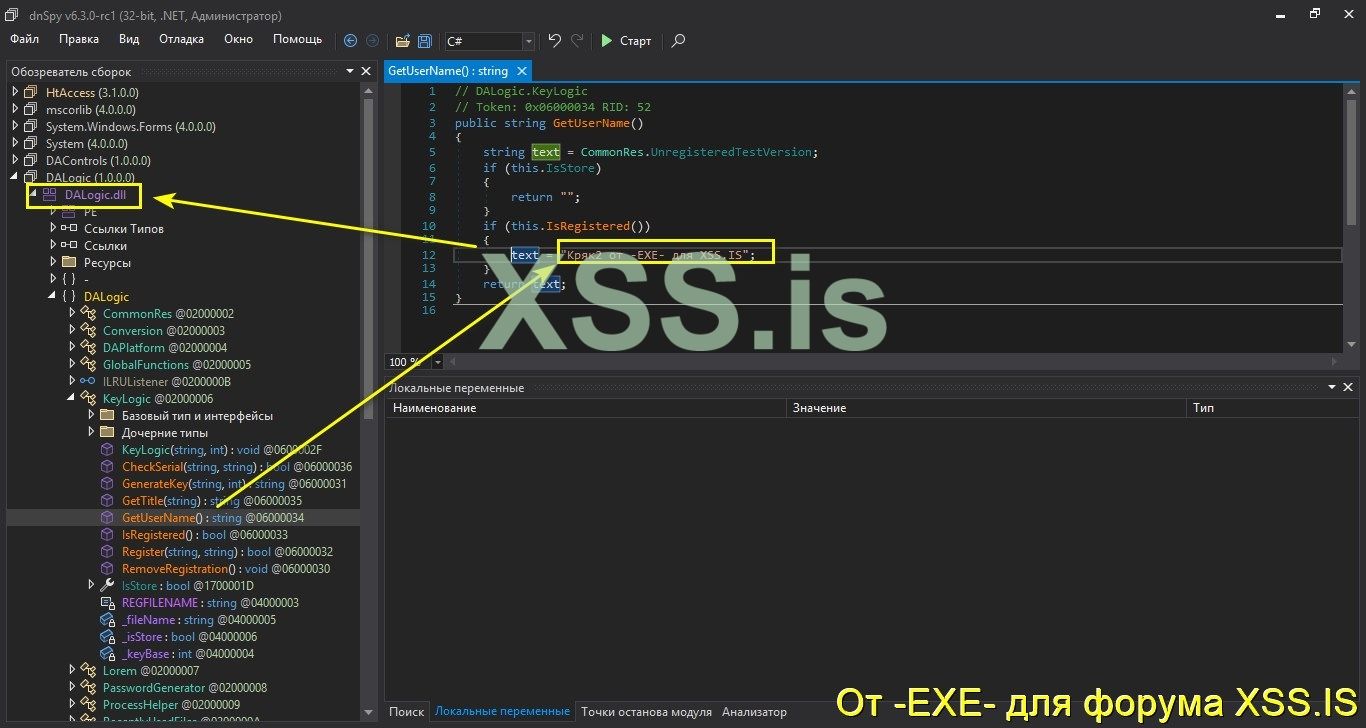Image resolution: width=1366 pixels, height=728 pixels.
Task: Select the GetUserName method icon
Action: click(x=107, y=517)
